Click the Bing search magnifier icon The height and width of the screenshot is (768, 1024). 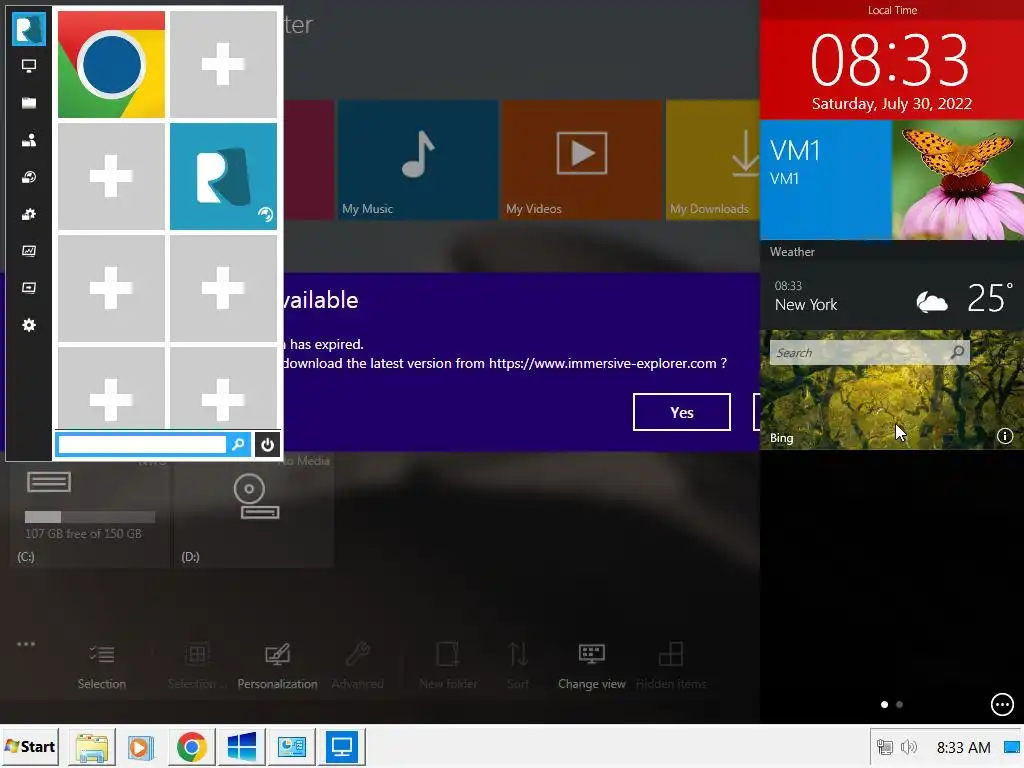coord(957,353)
